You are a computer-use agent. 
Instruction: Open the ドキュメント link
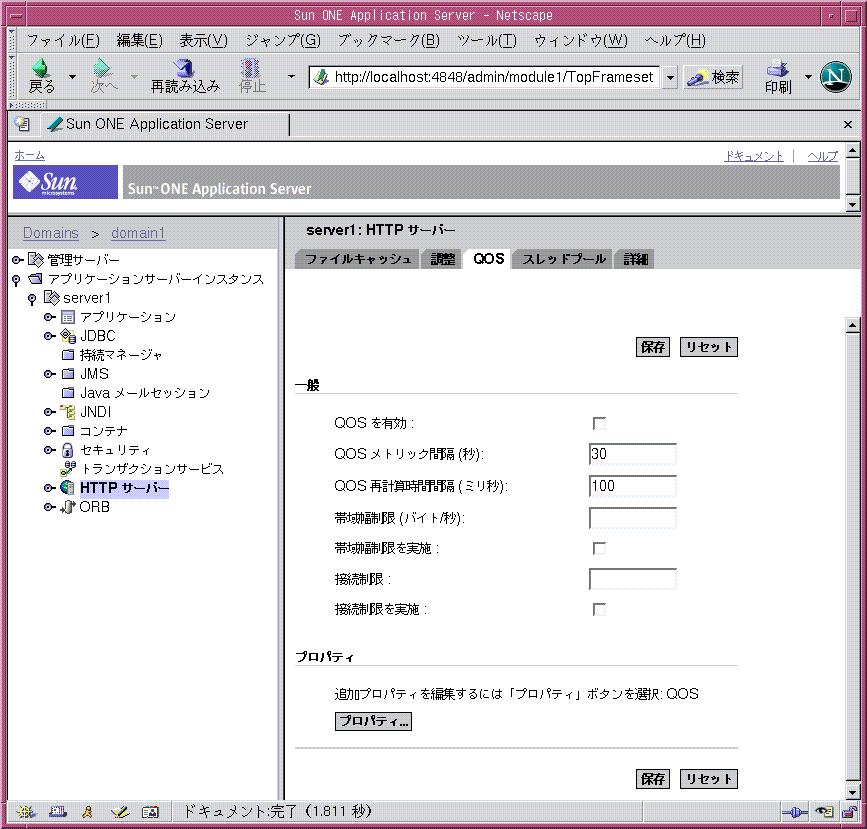click(754, 157)
